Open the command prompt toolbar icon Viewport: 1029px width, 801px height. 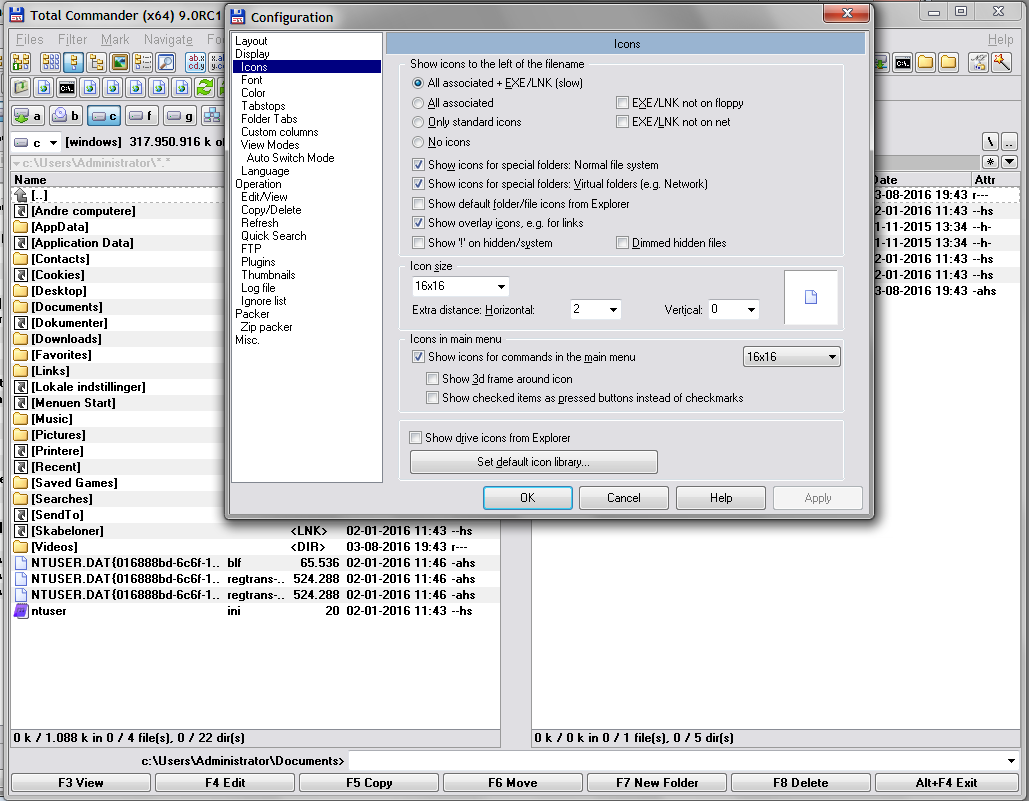pos(66,87)
